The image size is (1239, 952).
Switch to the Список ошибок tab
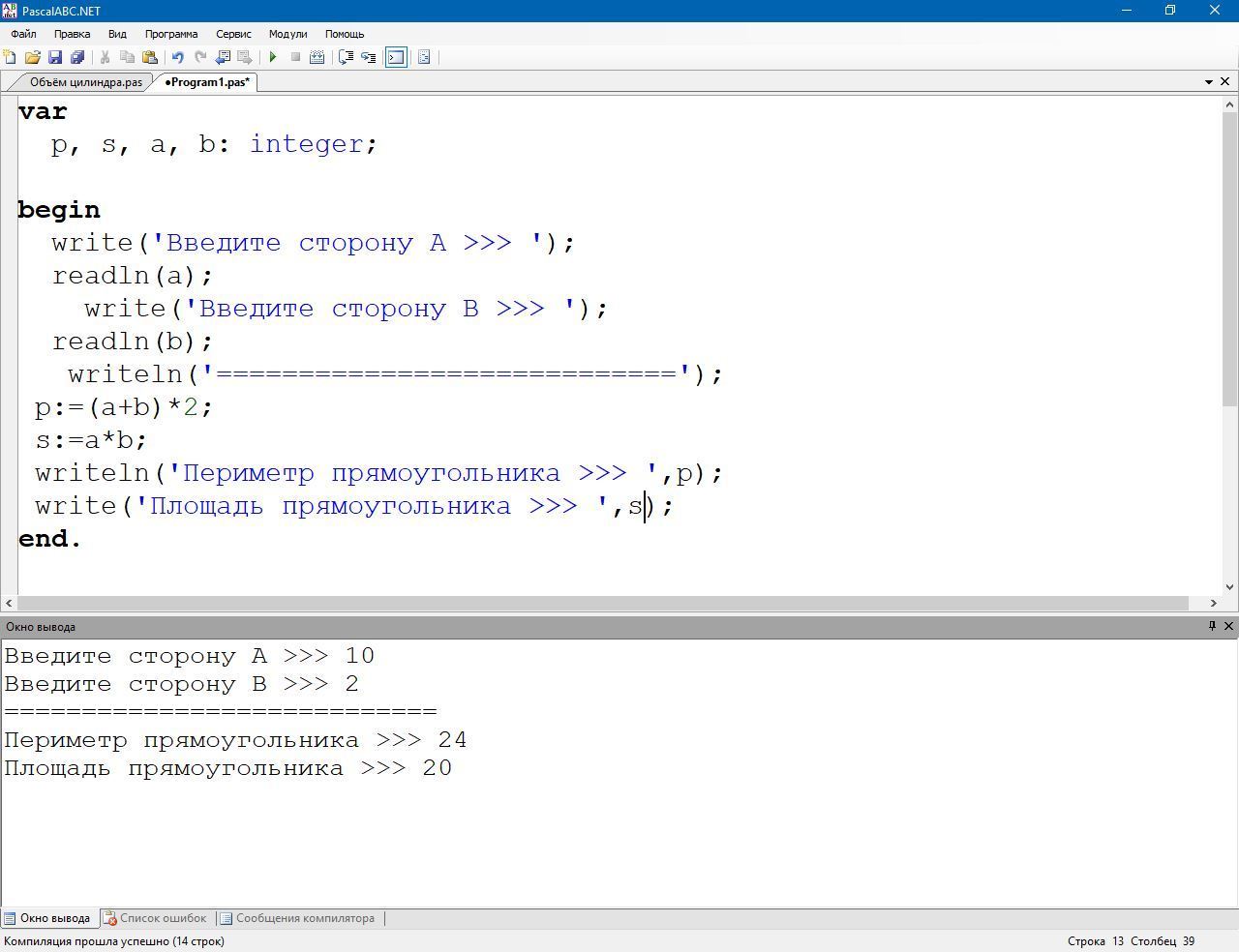click(x=155, y=918)
